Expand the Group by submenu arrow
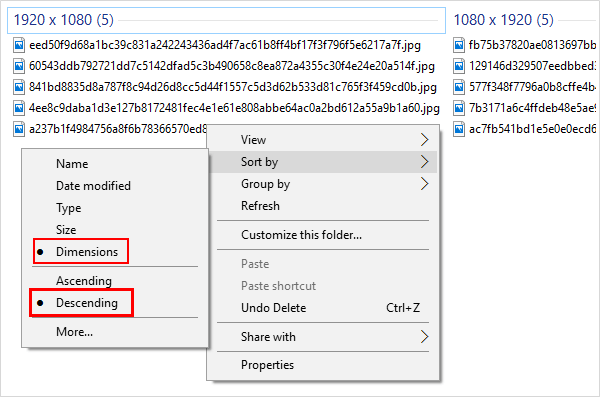 tap(424, 184)
